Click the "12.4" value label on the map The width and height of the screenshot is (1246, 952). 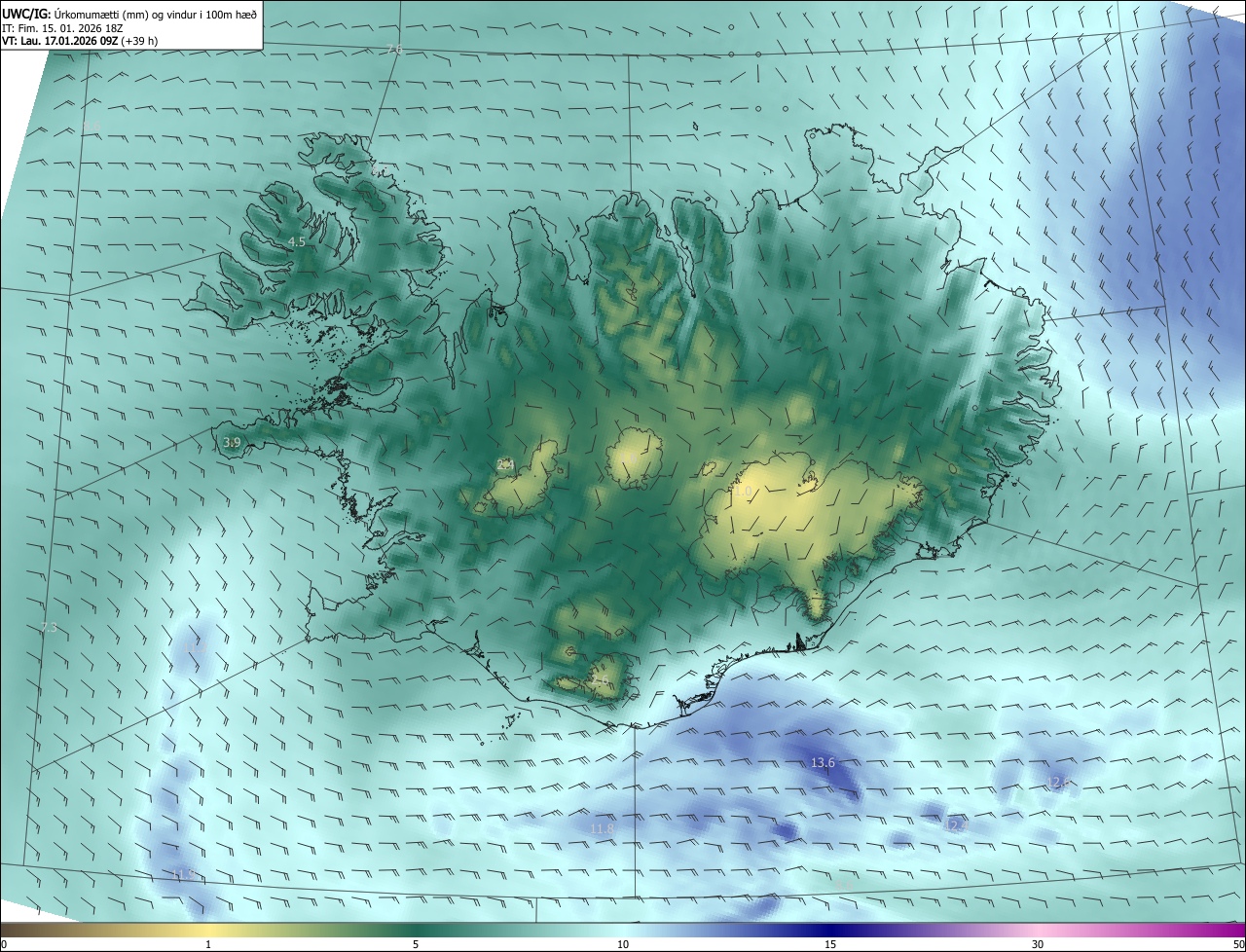(957, 825)
